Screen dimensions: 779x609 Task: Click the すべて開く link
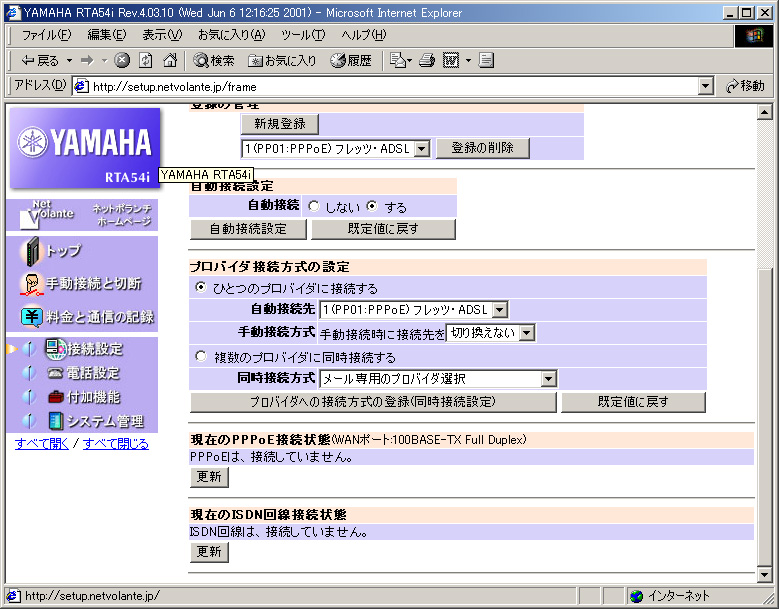coord(42,444)
